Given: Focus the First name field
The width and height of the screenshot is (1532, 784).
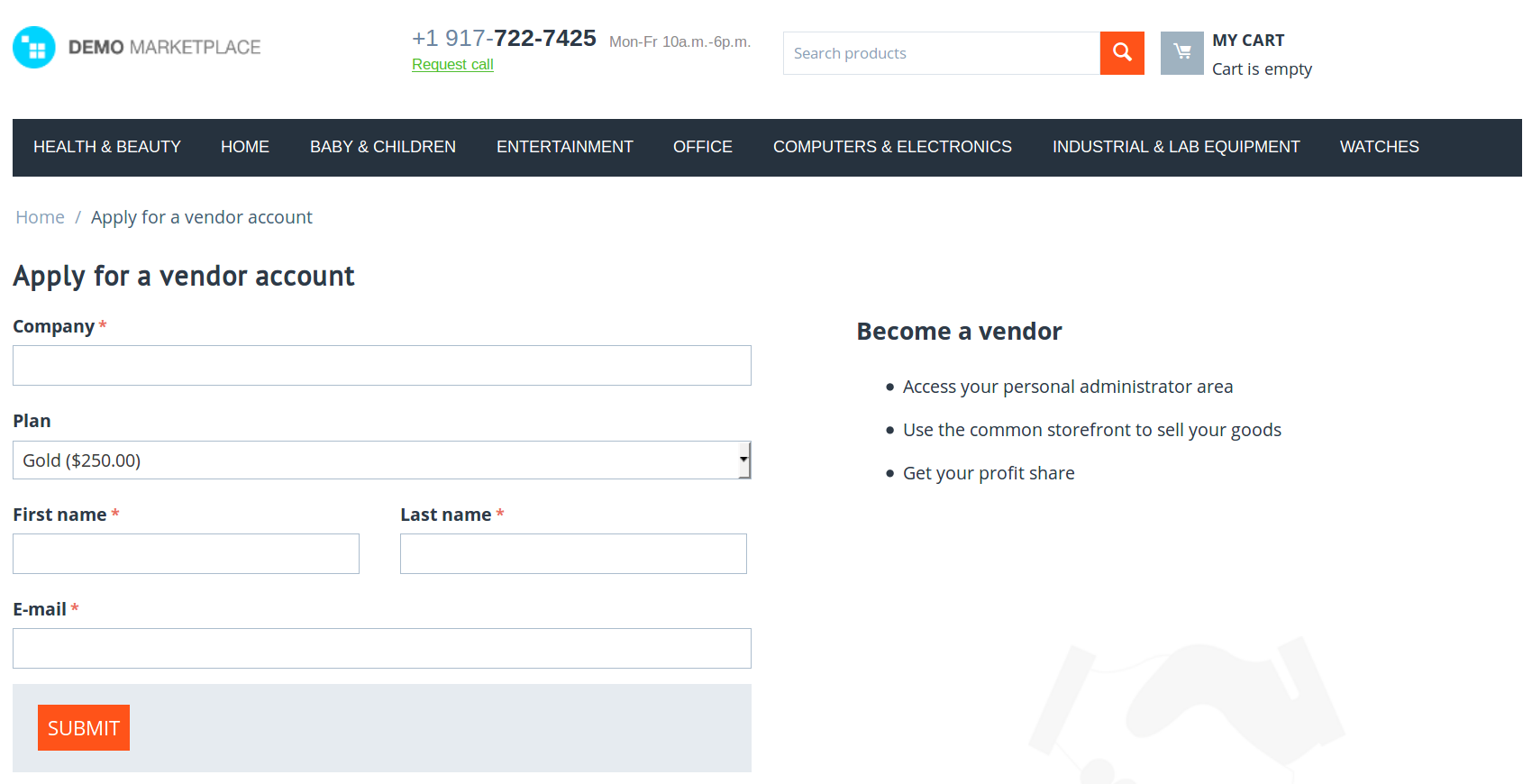Looking at the screenshot, I should (x=186, y=553).
